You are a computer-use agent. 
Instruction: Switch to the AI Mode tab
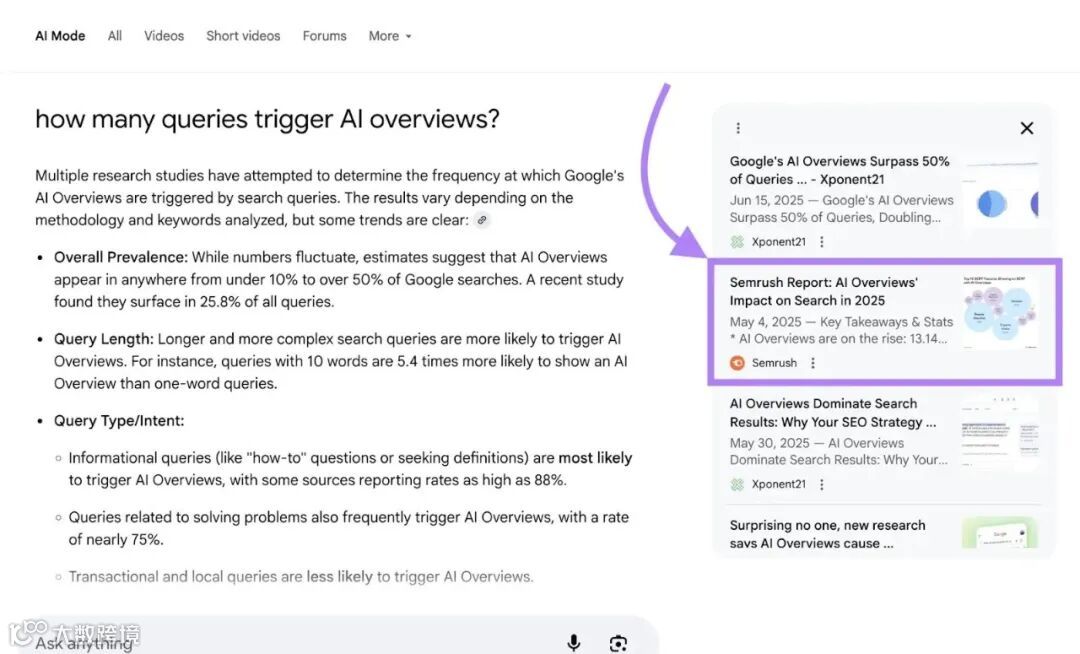60,36
